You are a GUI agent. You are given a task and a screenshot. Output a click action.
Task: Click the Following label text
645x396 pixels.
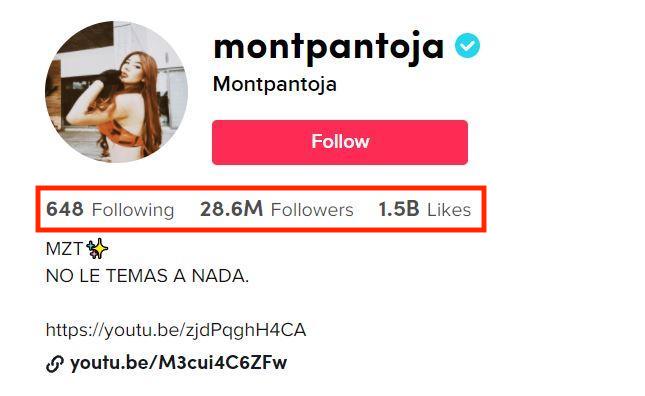[133, 210]
